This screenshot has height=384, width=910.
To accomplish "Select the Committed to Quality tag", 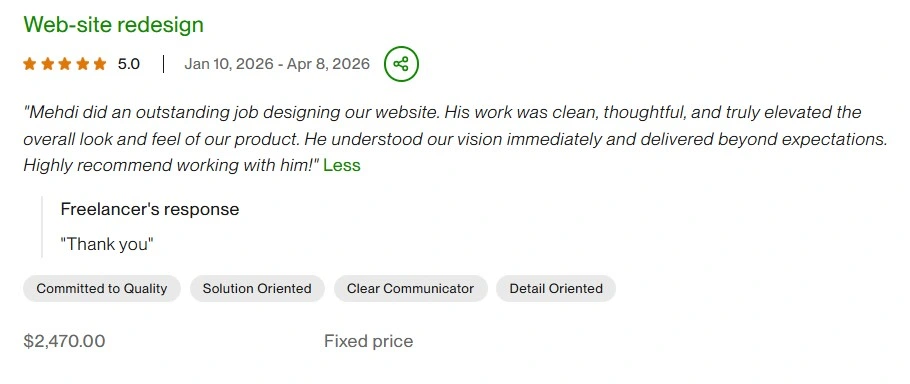I will [x=102, y=288].
